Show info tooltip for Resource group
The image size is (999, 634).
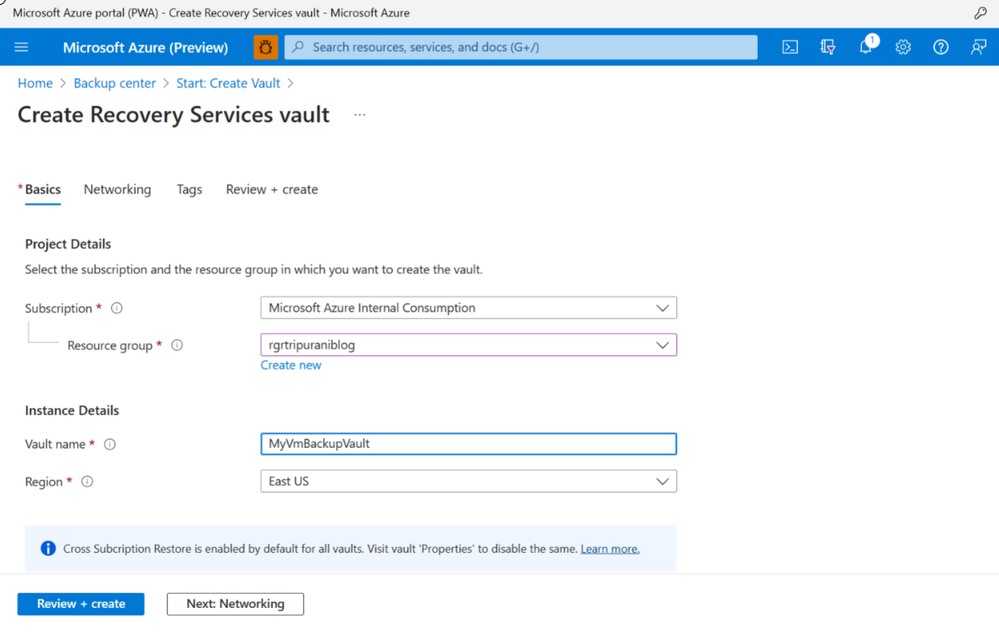pos(177,345)
